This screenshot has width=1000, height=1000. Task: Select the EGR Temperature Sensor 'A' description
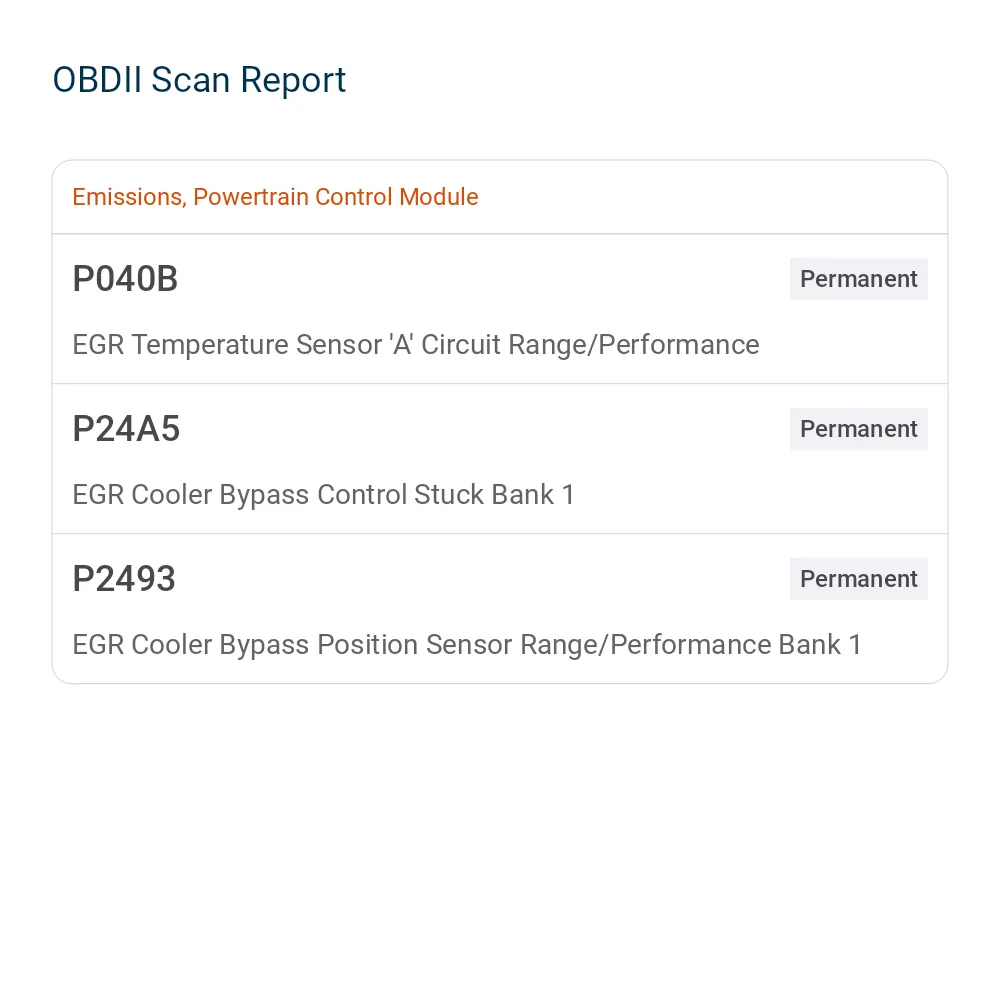tap(416, 345)
